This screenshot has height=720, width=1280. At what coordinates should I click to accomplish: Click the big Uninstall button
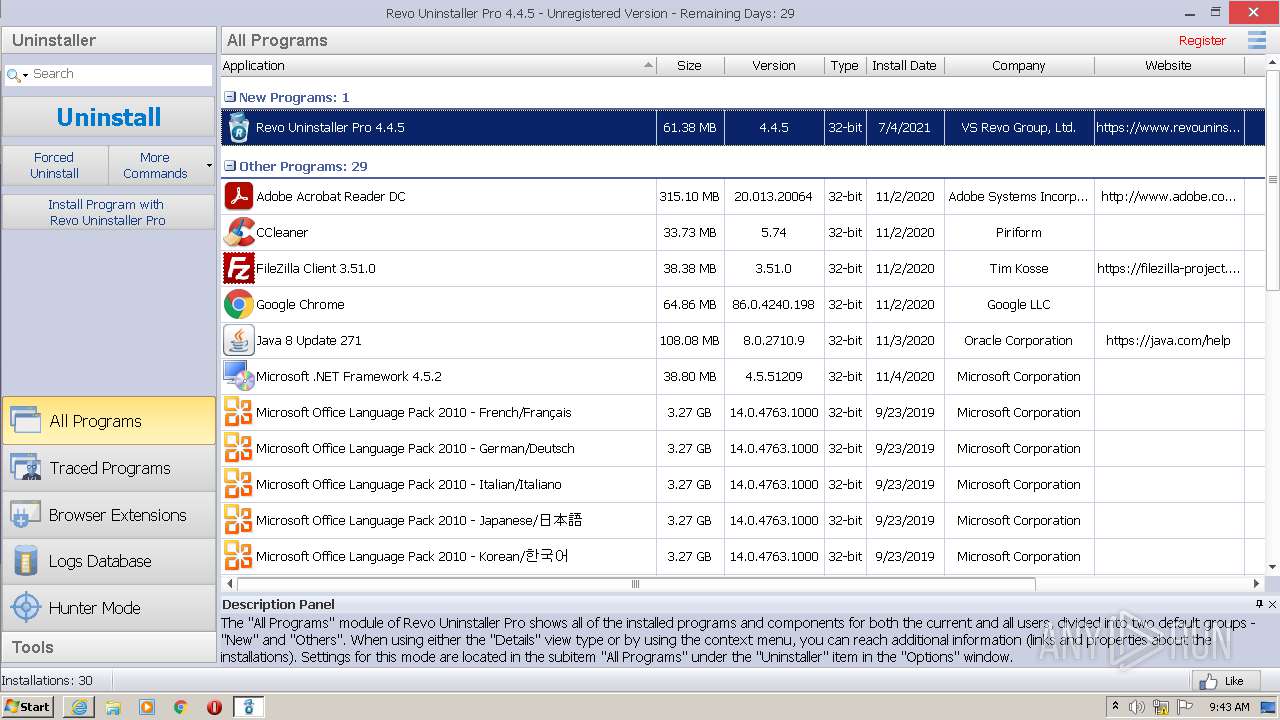pos(108,117)
